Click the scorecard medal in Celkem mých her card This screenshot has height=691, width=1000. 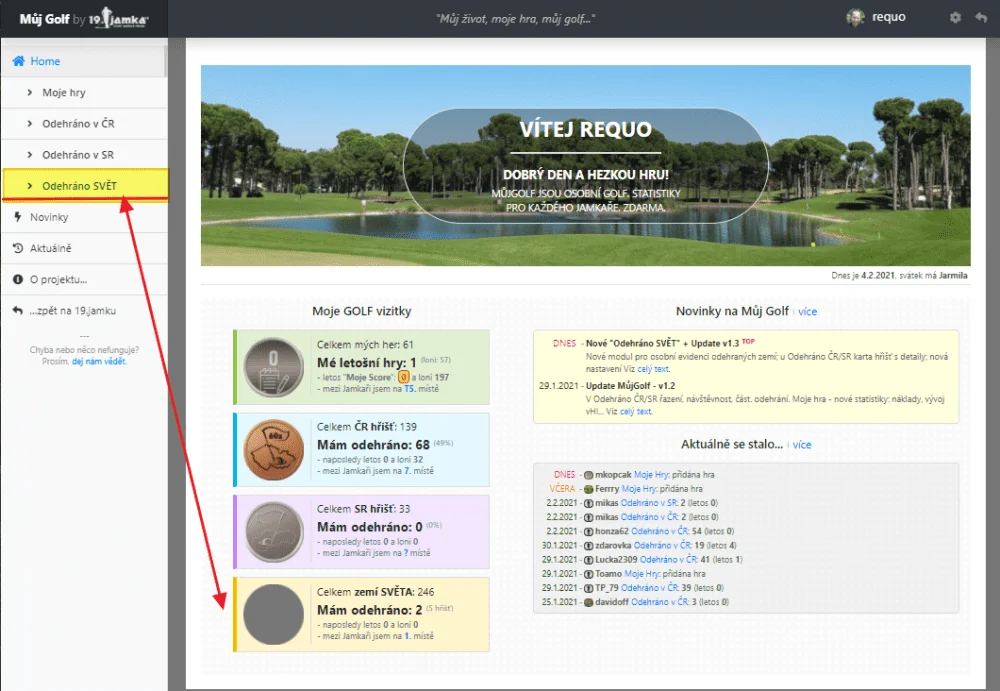pos(274,368)
